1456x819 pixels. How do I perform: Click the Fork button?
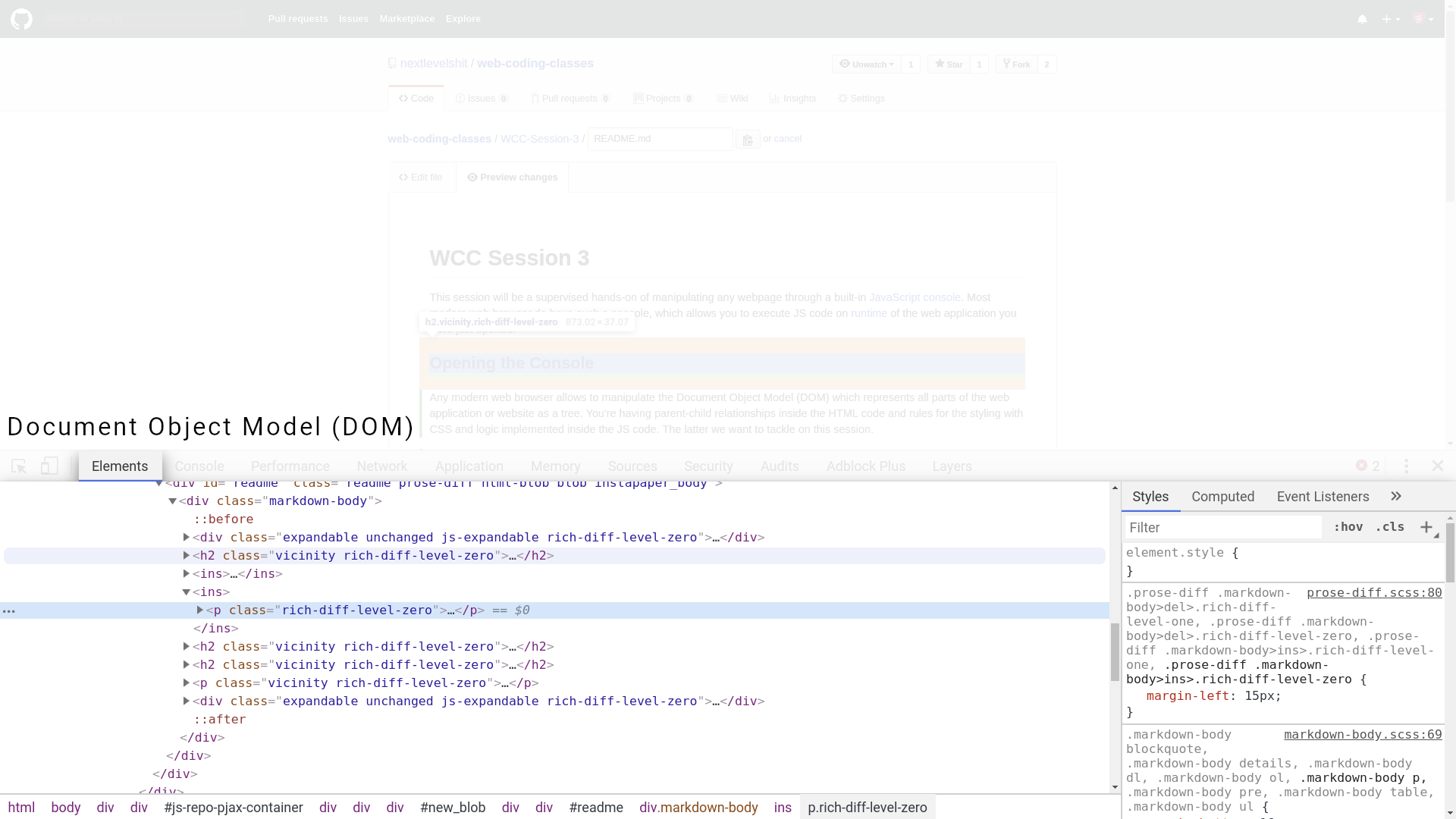1017,64
